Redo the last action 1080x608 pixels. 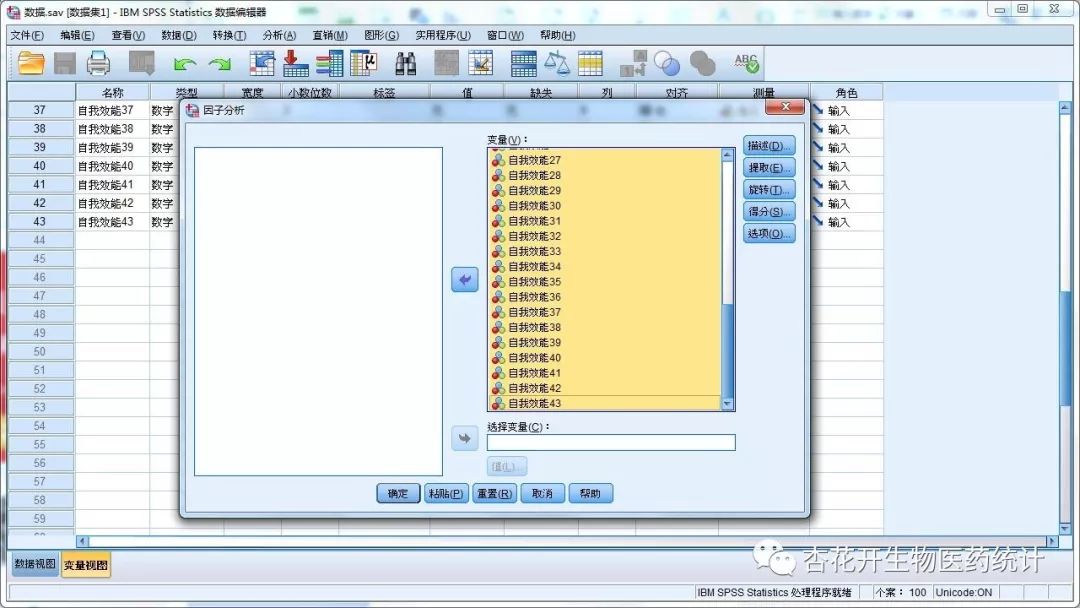tap(218, 62)
